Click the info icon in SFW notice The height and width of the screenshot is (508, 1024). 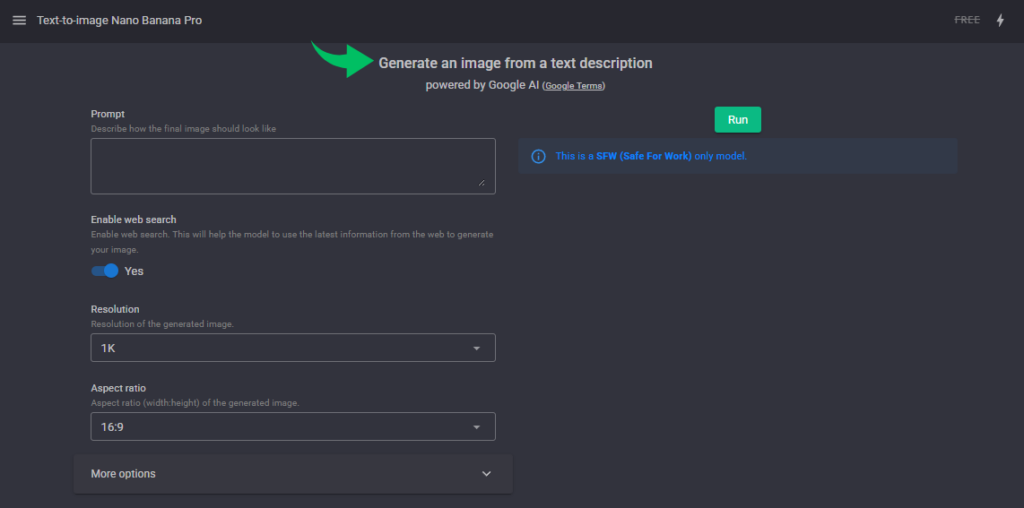tap(538, 156)
